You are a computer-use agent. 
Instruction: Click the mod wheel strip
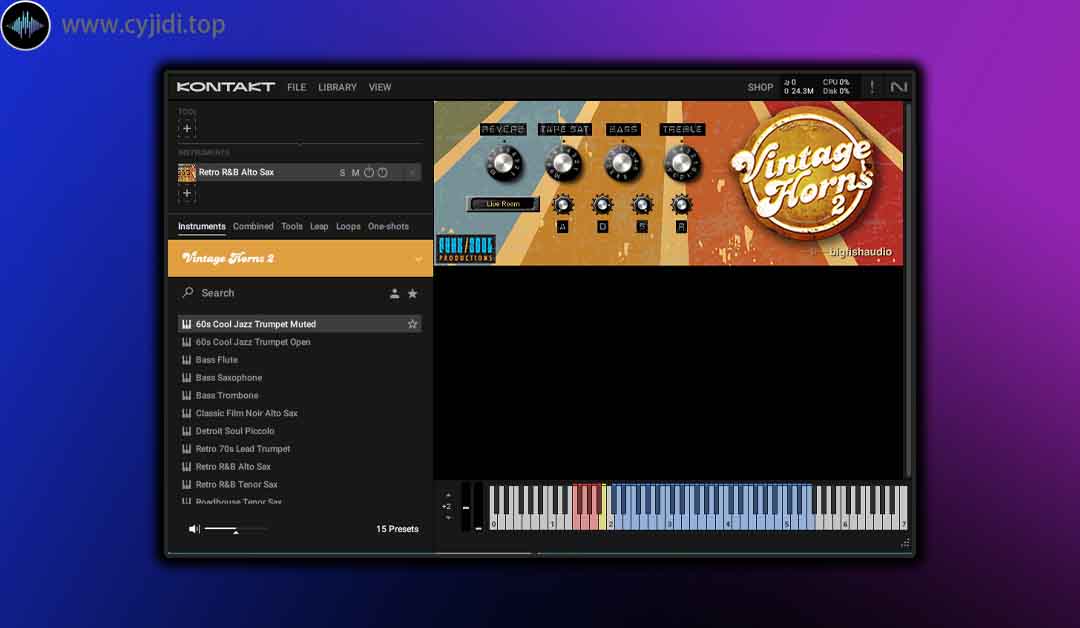click(x=479, y=507)
